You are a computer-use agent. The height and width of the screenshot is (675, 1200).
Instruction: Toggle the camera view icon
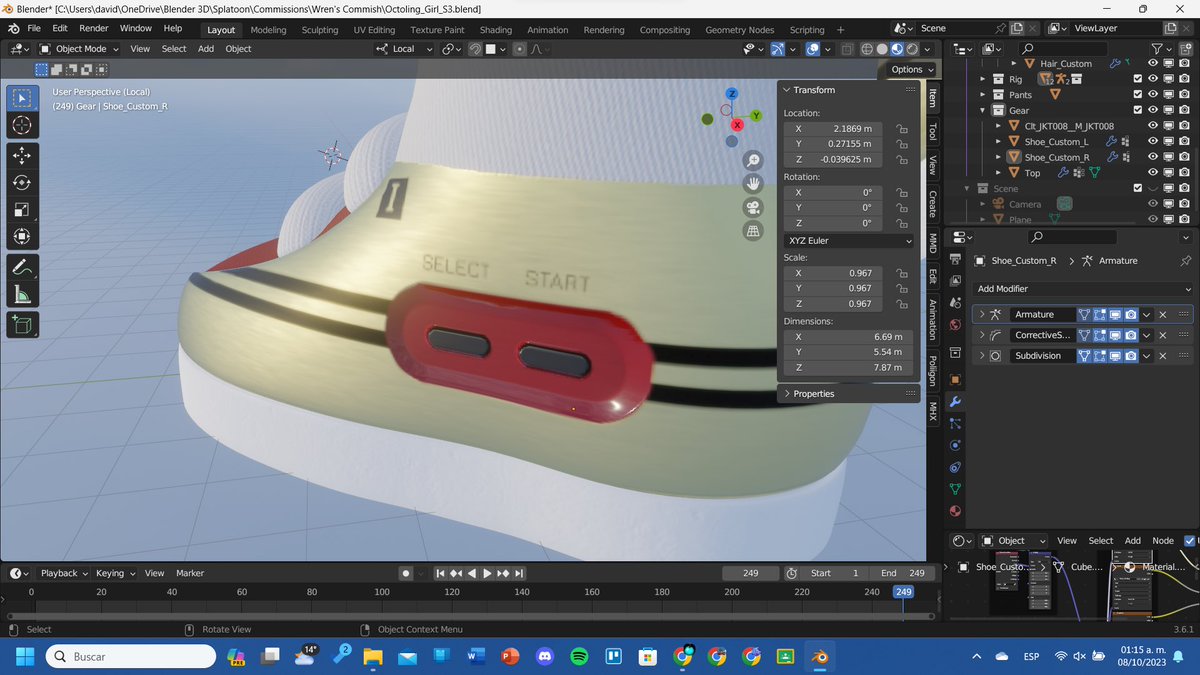point(754,208)
